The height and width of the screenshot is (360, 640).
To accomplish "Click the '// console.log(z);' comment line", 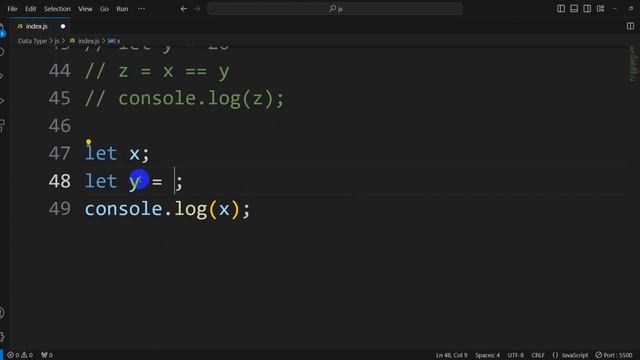I will point(184,99).
